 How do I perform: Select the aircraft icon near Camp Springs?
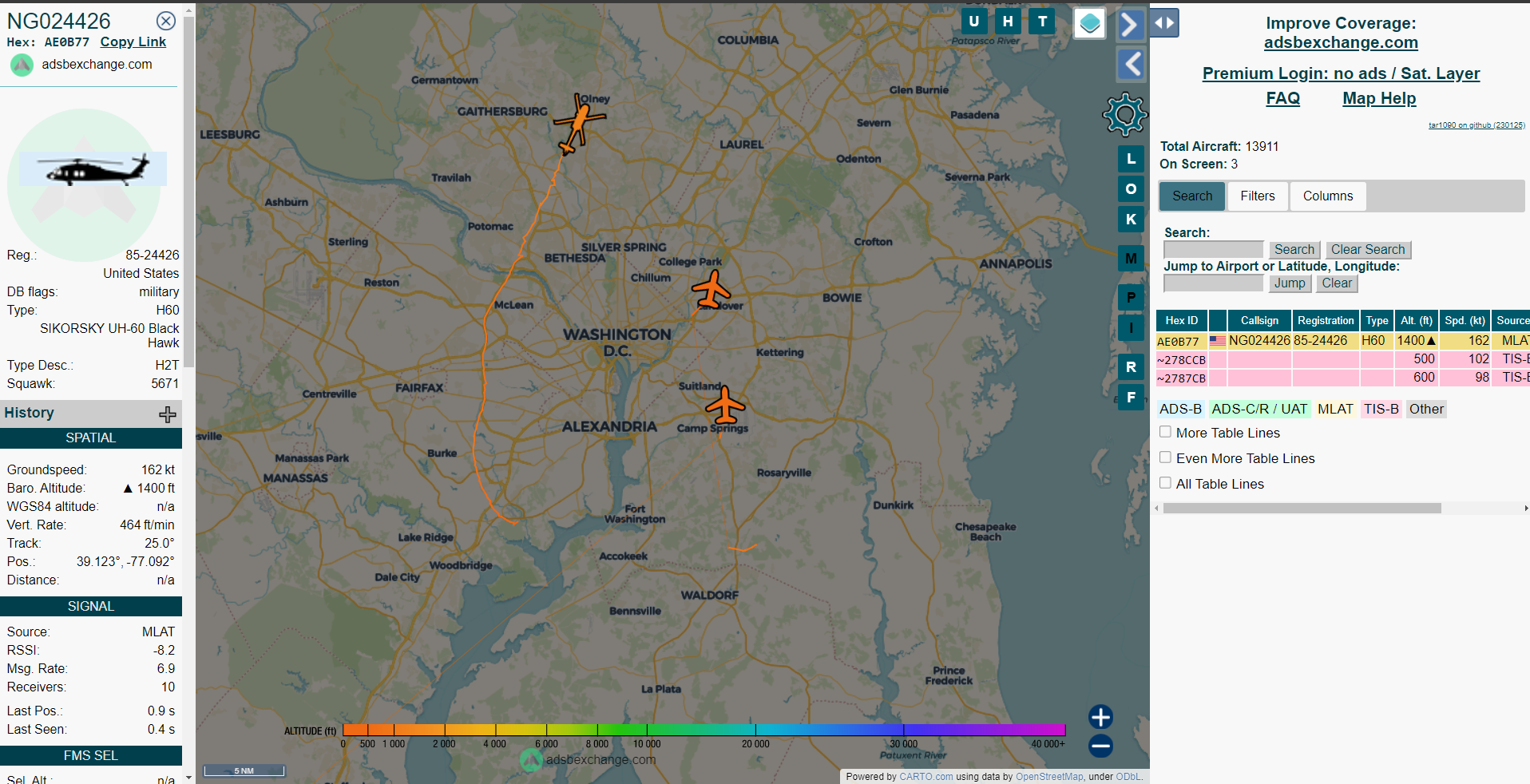[725, 405]
